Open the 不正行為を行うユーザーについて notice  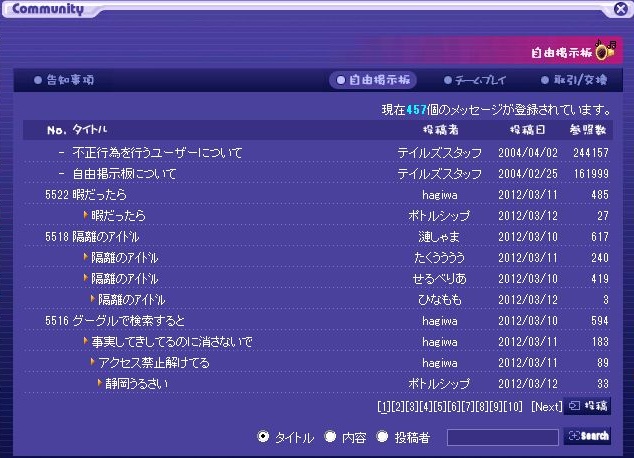coord(157,152)
